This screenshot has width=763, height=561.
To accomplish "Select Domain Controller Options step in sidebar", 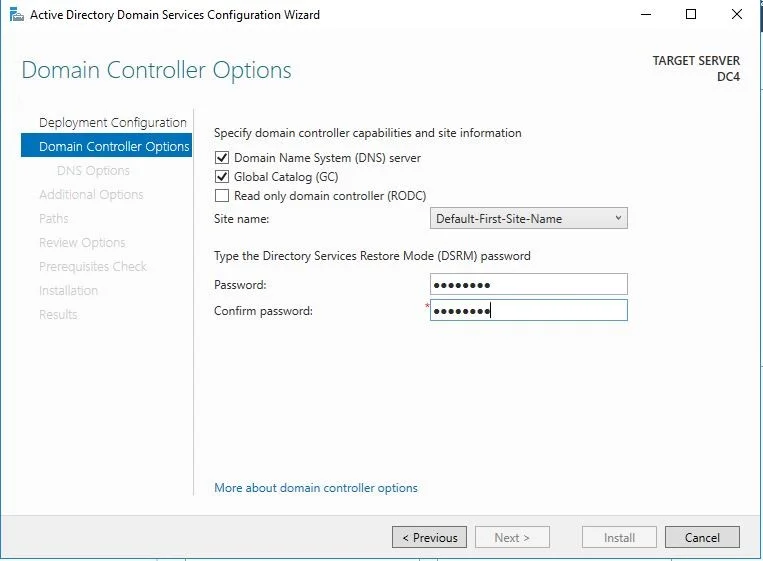I will [x=106, y=146].
